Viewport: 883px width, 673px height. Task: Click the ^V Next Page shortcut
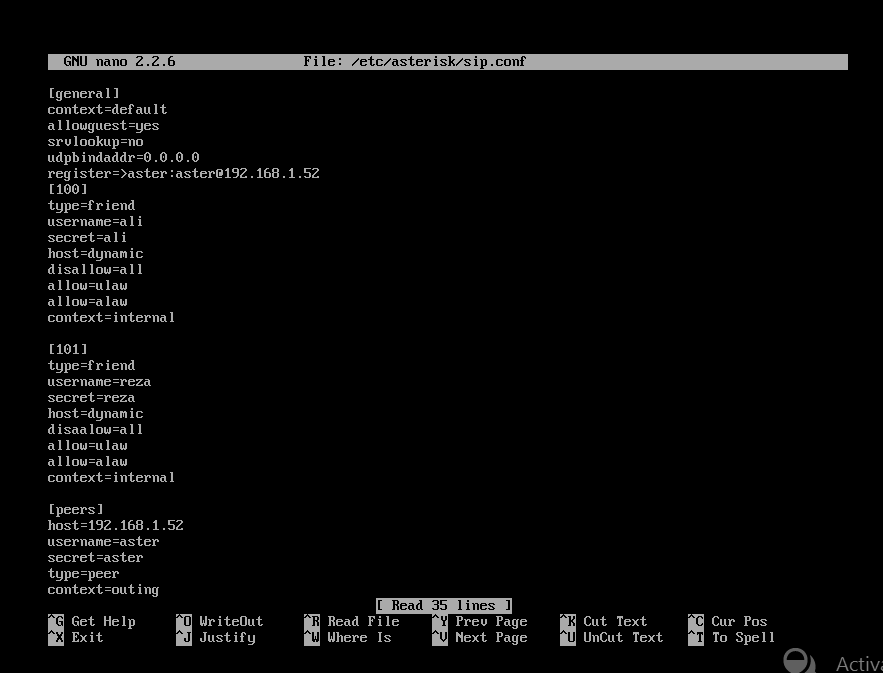click(479, 637)
